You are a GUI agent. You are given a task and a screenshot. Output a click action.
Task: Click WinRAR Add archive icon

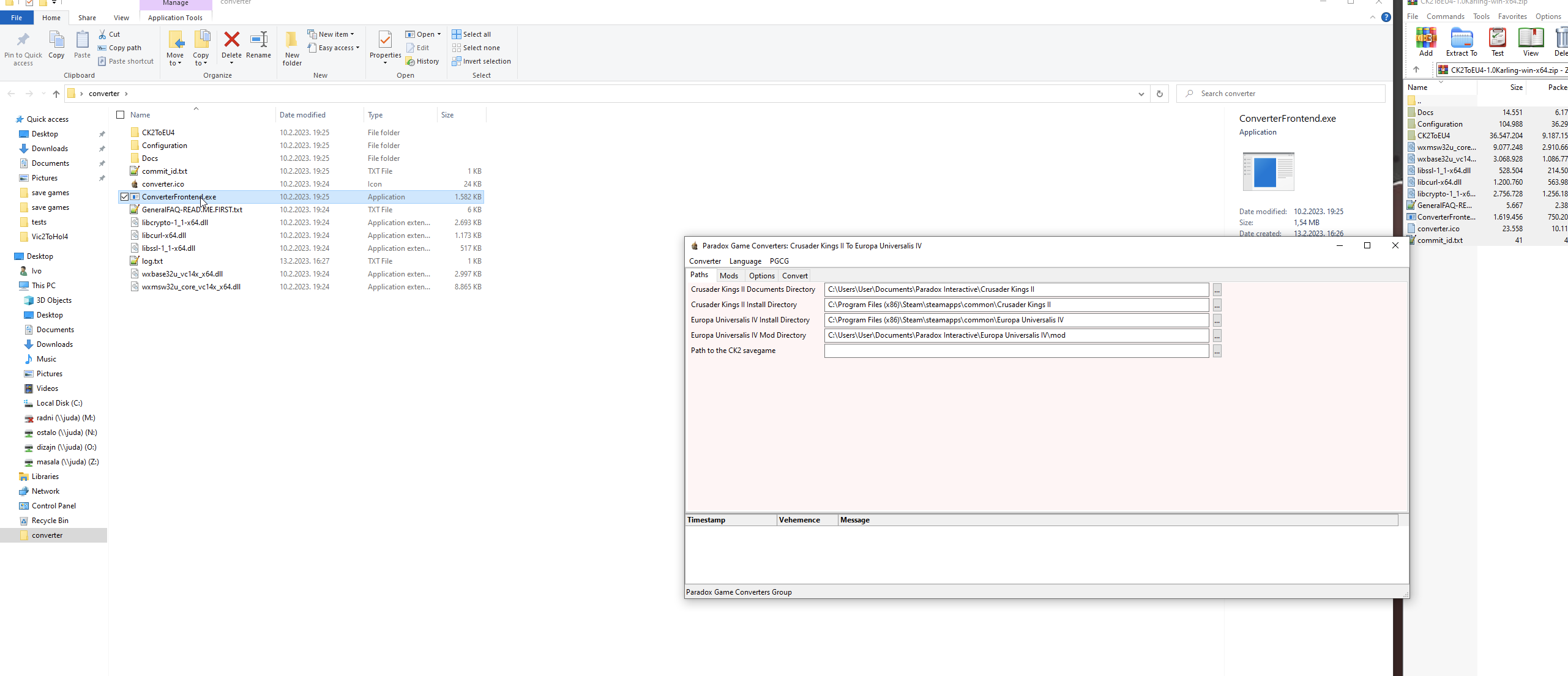pos(1426,39)
